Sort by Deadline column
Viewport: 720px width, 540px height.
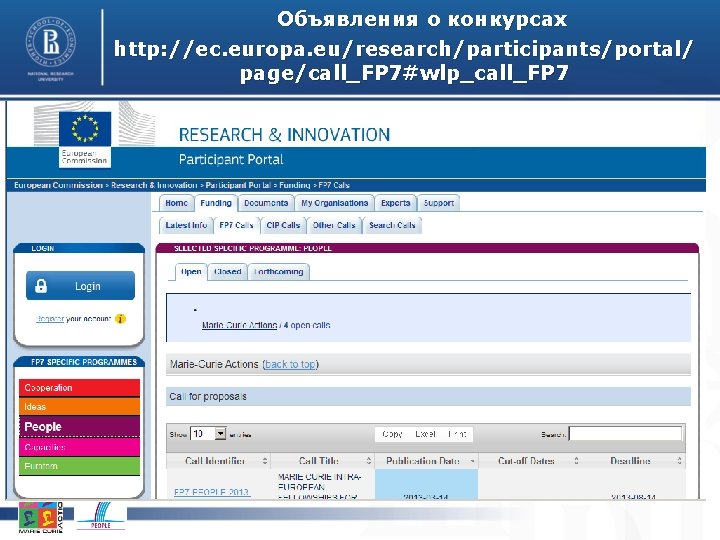tap(634, 461)
